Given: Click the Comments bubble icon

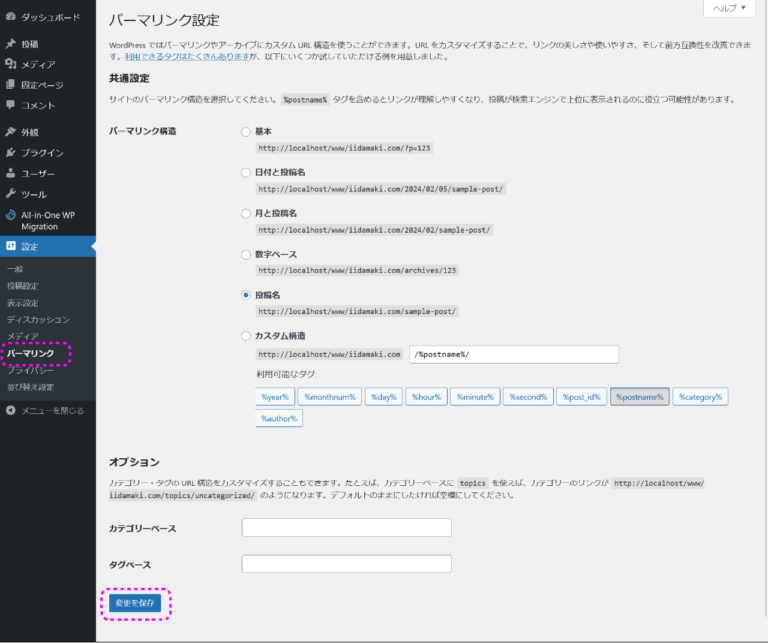Looking at the screenshot, I should tap(10, 105).
